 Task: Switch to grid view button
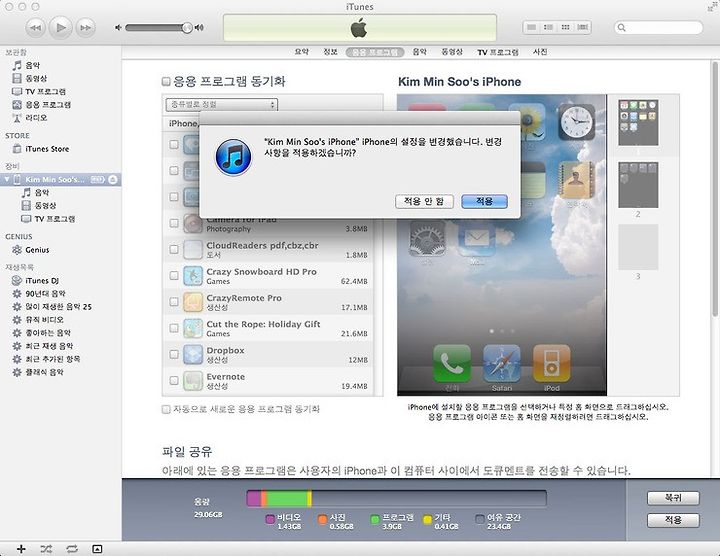tap(566, 28)
